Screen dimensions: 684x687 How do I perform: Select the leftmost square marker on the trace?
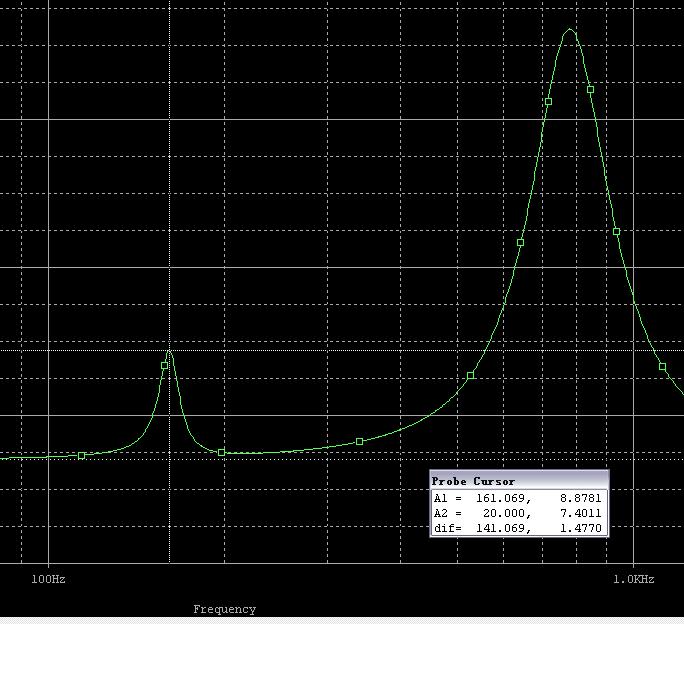point(82,456)
